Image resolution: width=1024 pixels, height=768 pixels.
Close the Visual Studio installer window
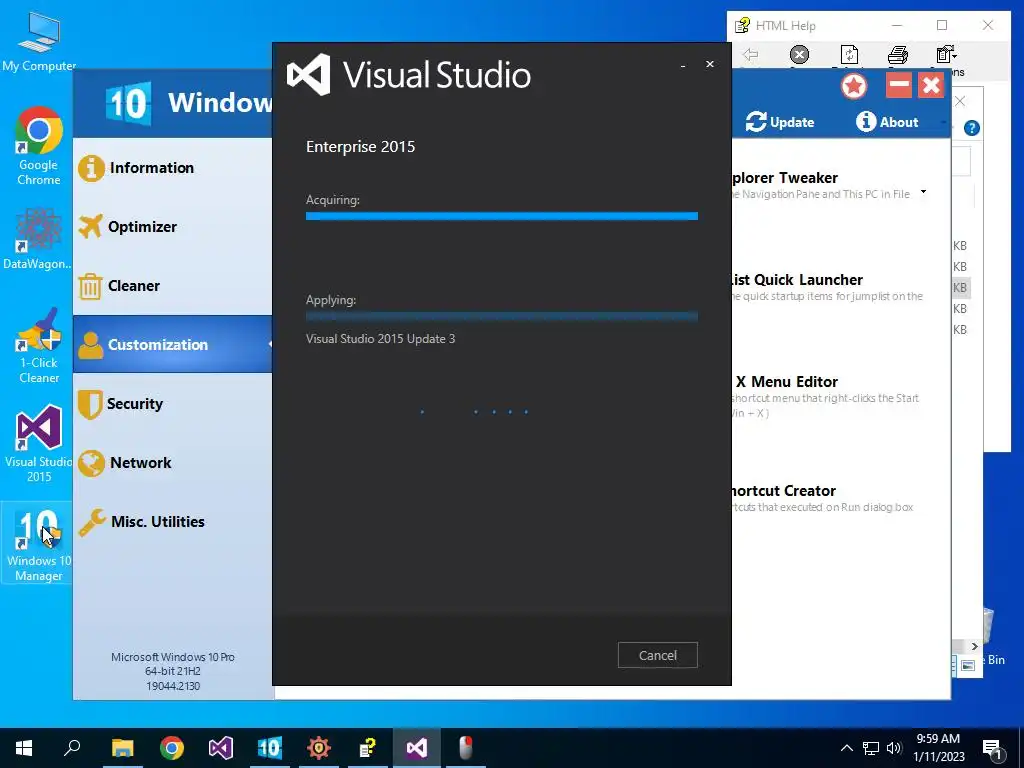pyautogui.click(x=710, y=64)
